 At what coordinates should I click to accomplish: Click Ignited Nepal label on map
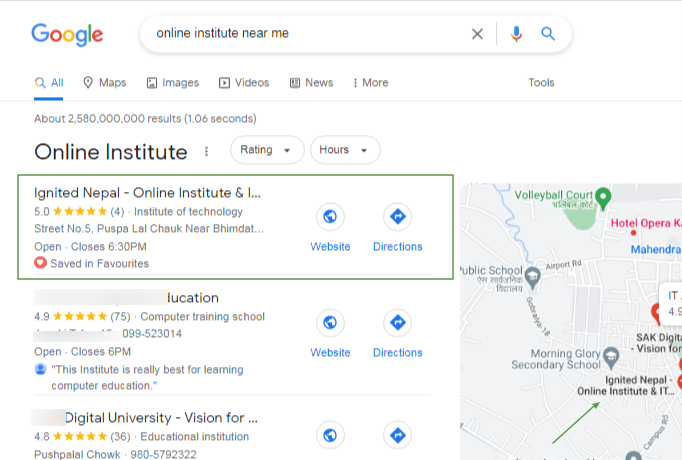[x=626, y=385]
